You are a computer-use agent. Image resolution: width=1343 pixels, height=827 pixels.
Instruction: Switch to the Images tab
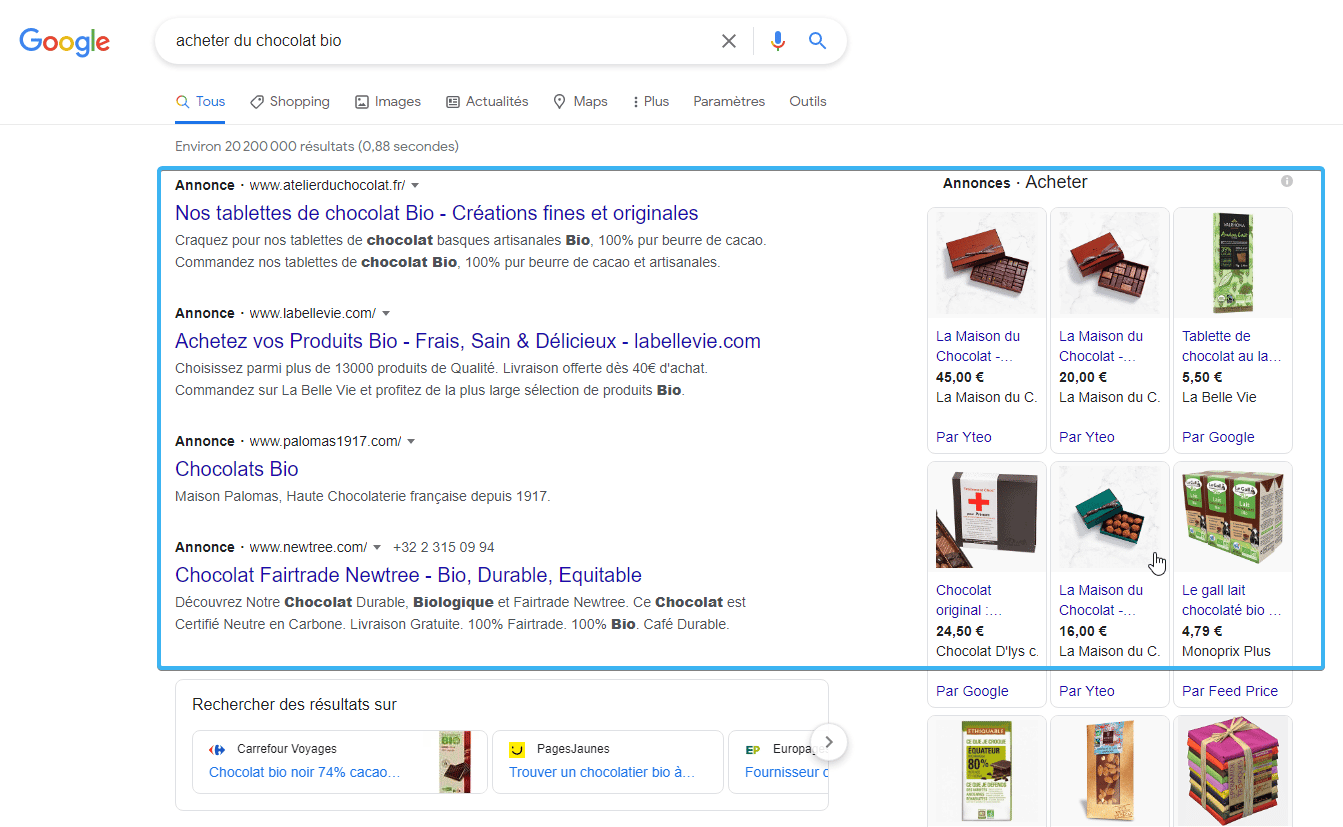coord(388,101)
